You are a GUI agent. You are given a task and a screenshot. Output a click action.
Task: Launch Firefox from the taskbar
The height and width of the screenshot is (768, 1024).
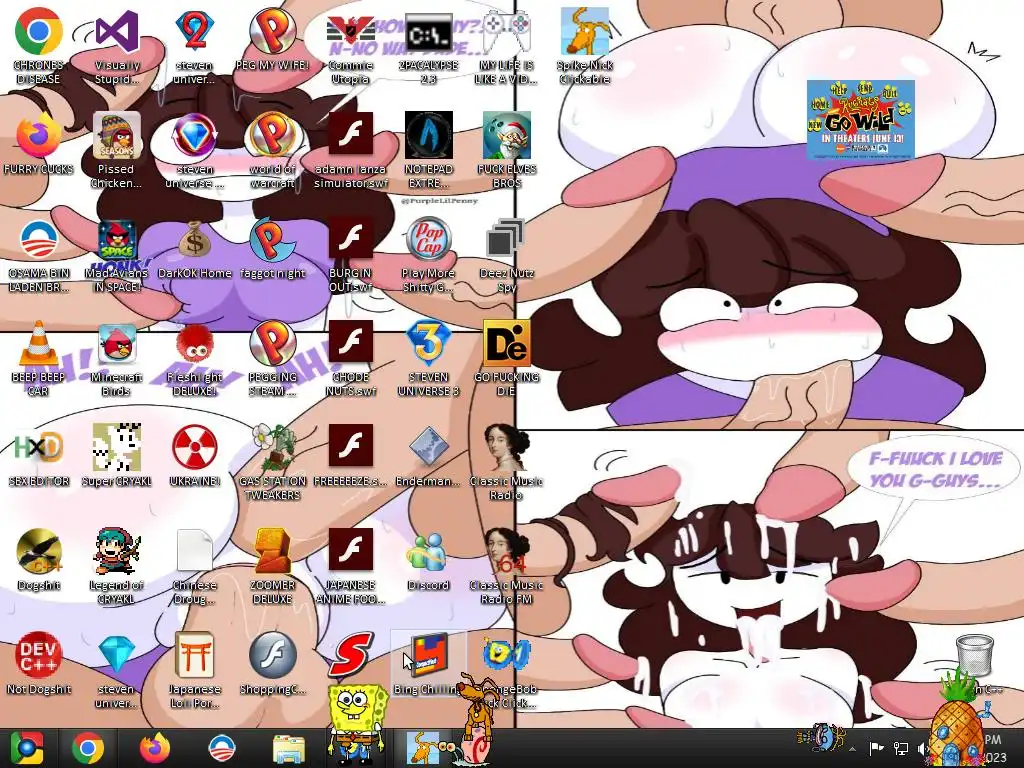point(155,748)
